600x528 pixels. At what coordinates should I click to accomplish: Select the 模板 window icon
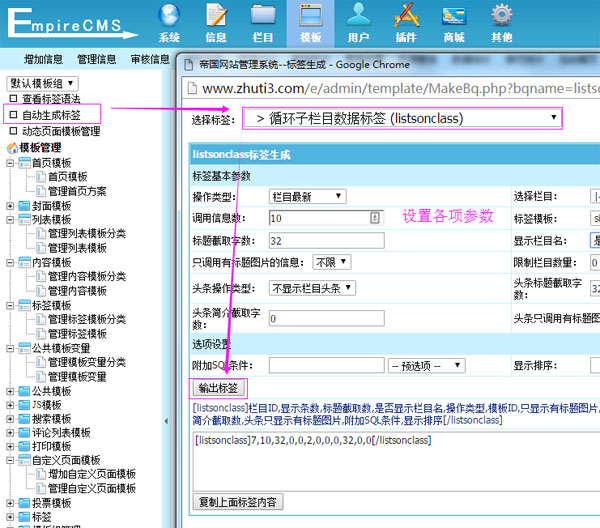coord(311,15)
